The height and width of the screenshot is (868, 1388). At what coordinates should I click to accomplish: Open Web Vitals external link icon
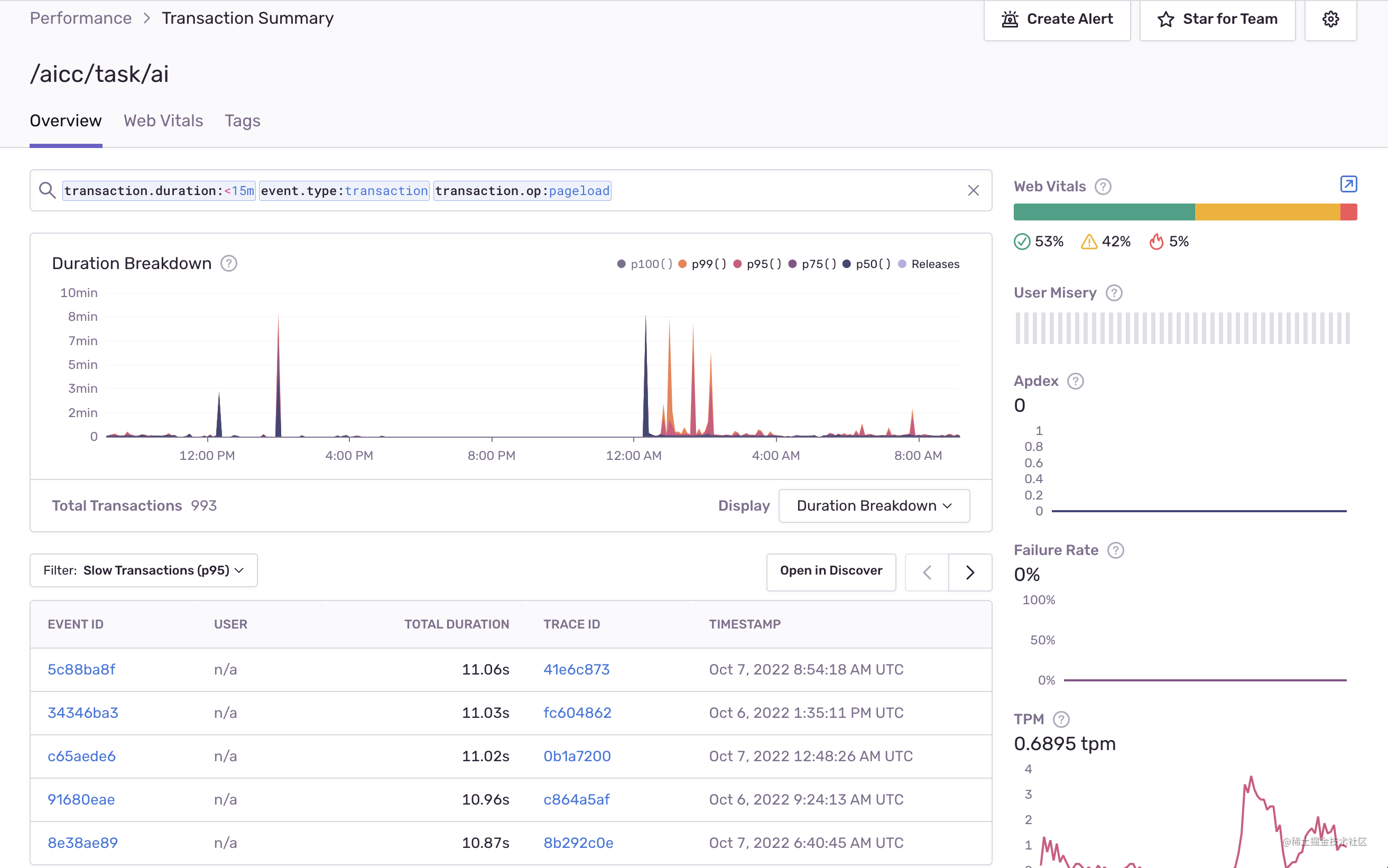(x=1348, y=184)
